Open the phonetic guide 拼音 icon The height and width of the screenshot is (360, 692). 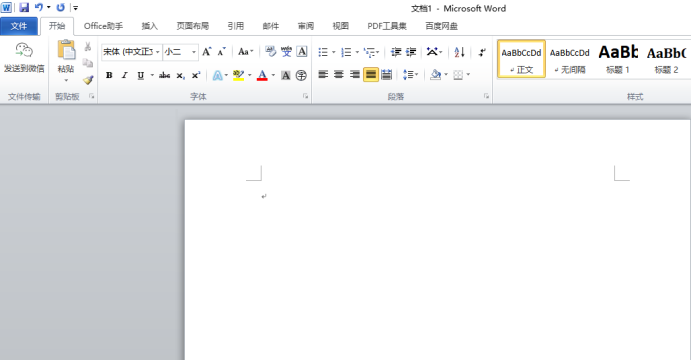pyautogui.click(x=286, y=52)
